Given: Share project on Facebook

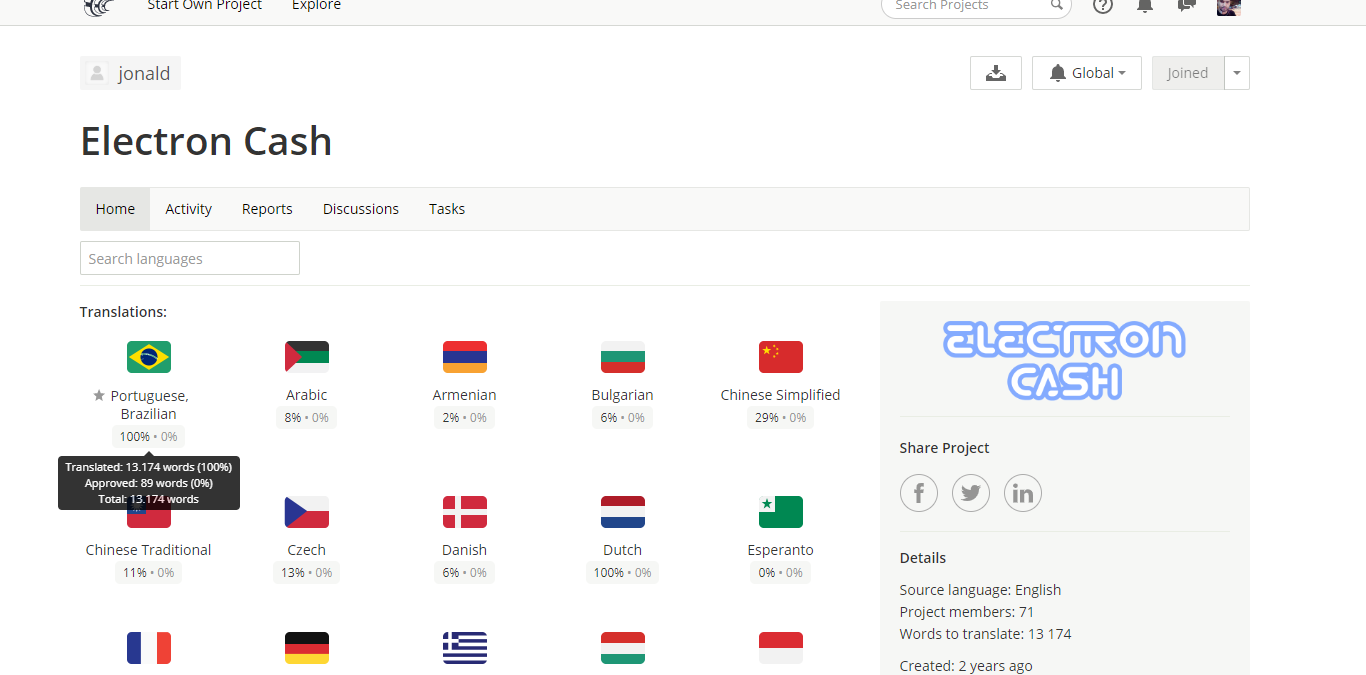Looking at the screenshot, I should tap(919, 493).
